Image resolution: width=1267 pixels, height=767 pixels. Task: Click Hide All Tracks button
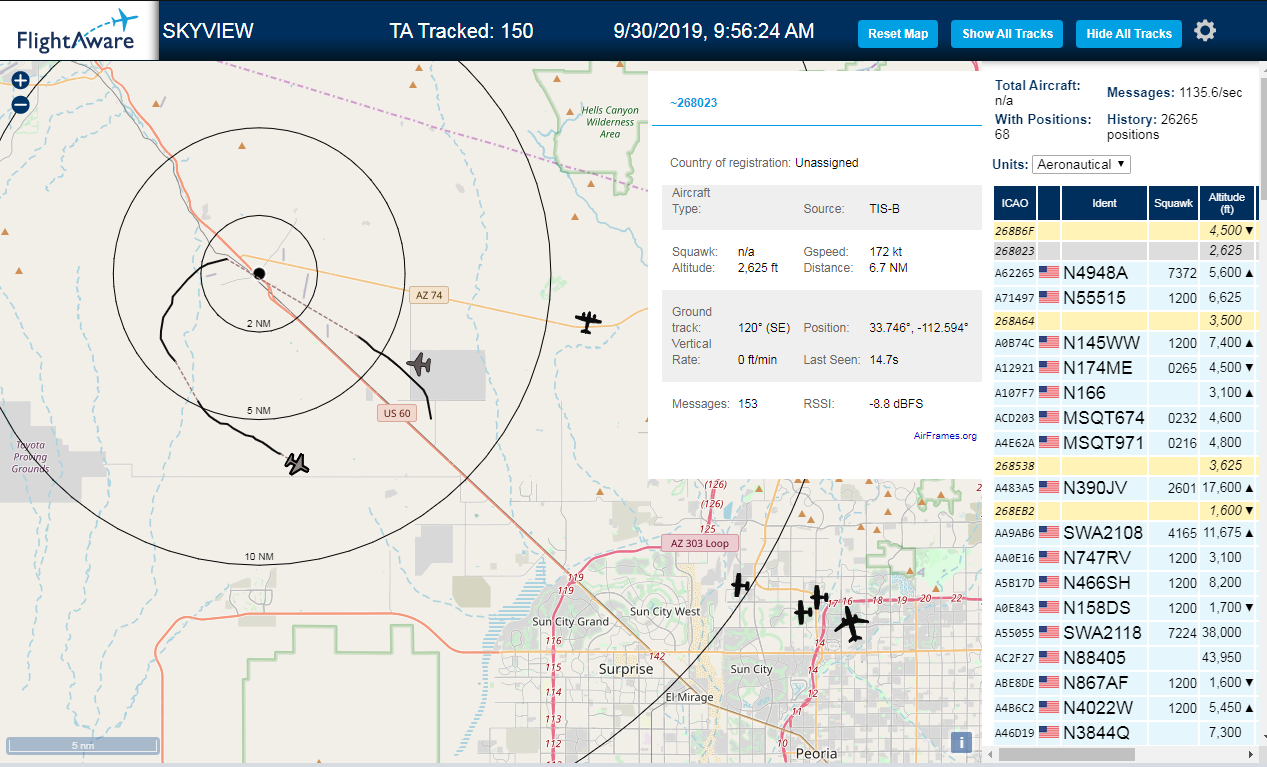click(x=1129, y=34)
